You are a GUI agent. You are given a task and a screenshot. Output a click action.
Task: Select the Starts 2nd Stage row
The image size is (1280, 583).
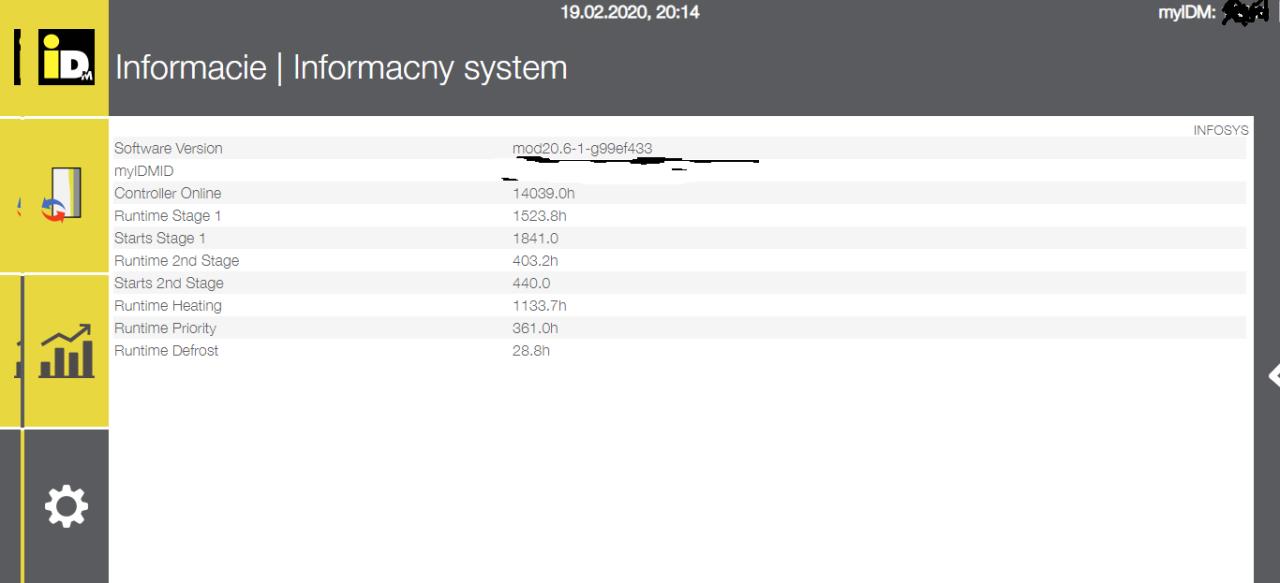[x=680, y=283]
